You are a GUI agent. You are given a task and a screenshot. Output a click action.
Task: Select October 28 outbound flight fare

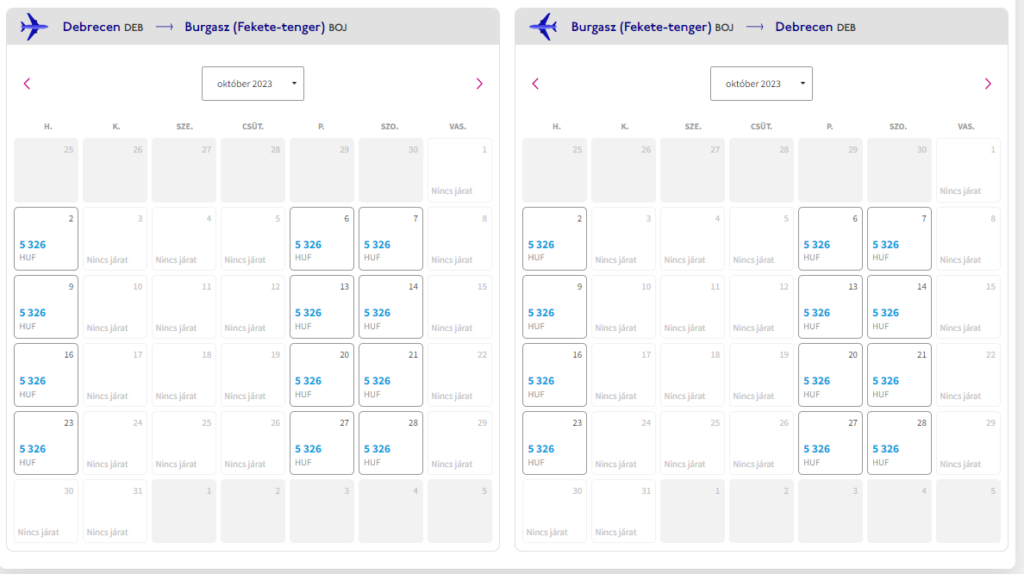391,443
